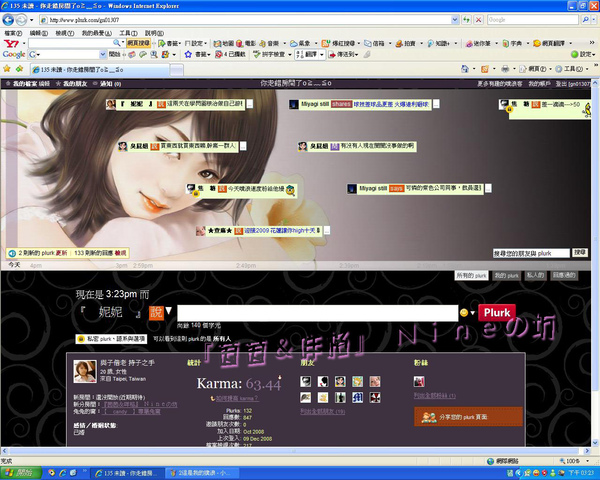
Task: Open the 我的最愛 Favorites menu
Action: click(x=96, y=33)
